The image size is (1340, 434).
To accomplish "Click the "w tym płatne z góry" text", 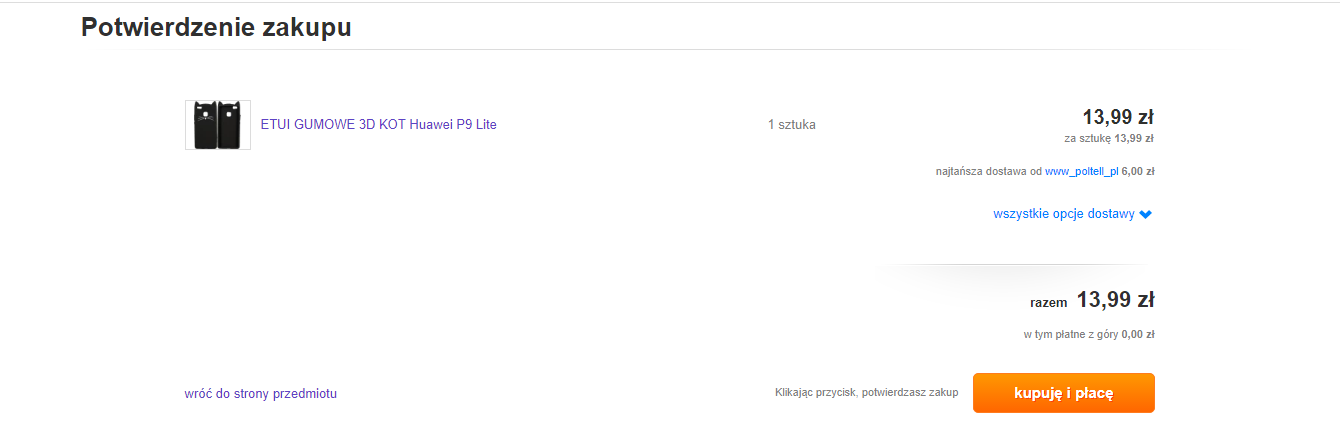I will point(1070,334).
